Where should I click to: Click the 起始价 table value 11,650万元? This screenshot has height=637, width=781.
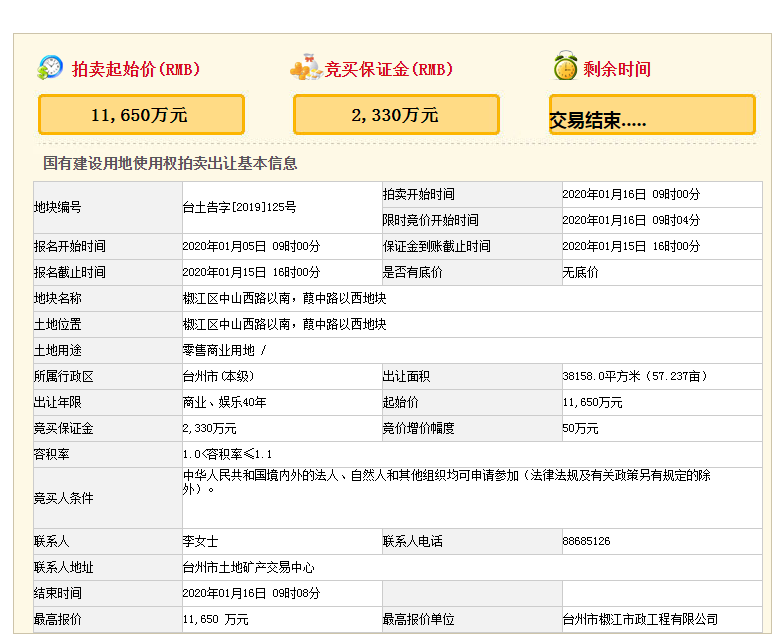click(592, 402)
